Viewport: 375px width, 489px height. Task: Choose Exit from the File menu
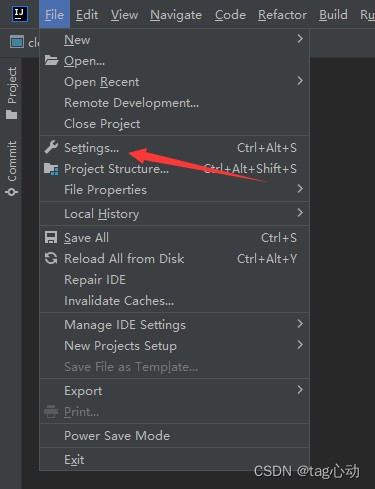(175, 459)
